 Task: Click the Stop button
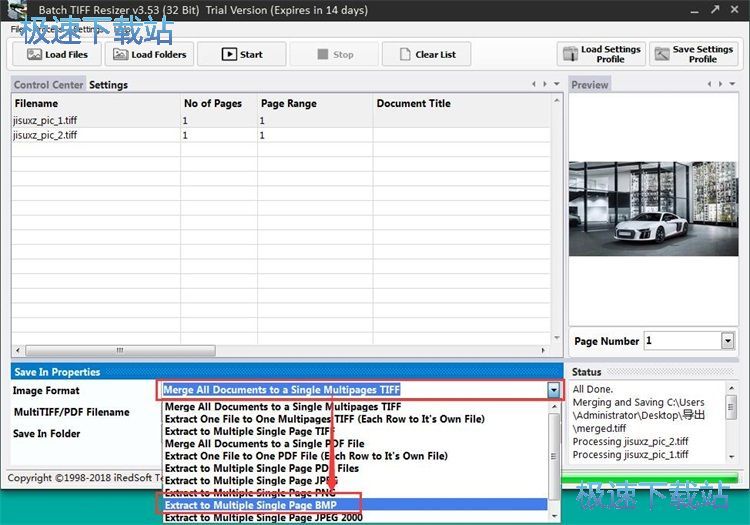[x=333, y=54]
